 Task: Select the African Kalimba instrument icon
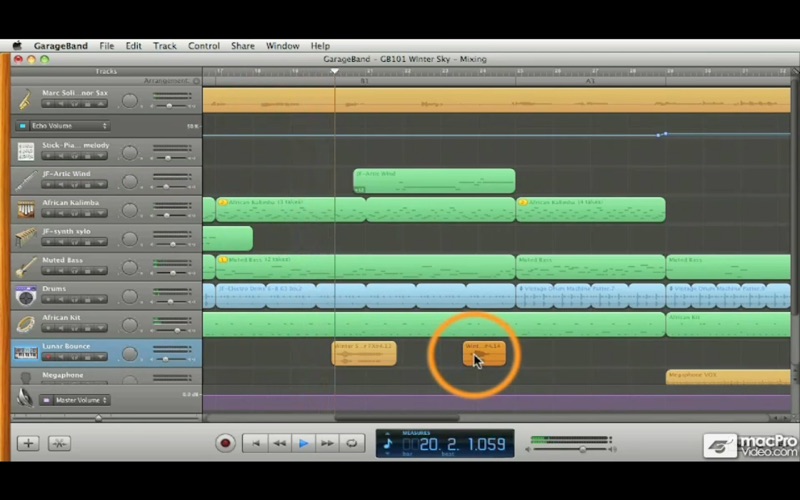click(x=25, y=209)
